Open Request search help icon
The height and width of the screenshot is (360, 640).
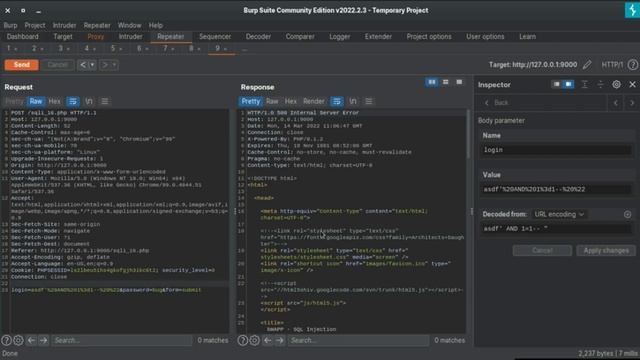click(7, 340)
